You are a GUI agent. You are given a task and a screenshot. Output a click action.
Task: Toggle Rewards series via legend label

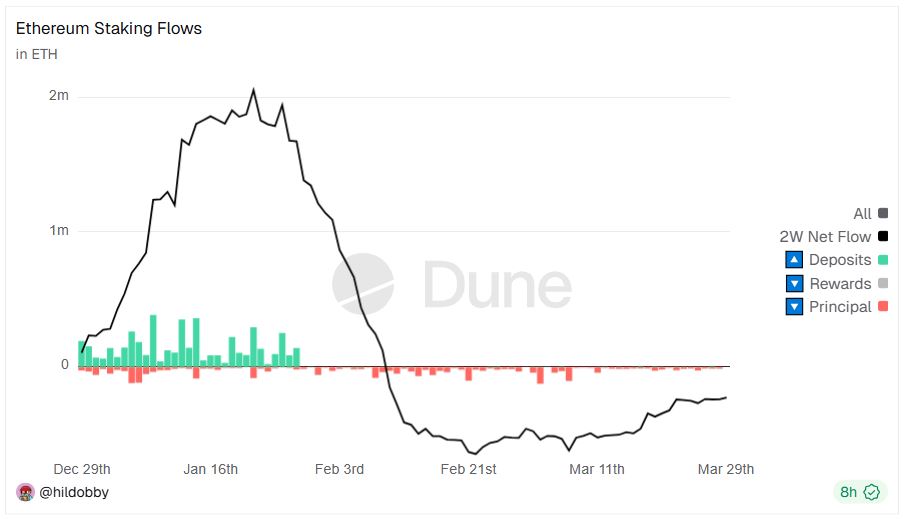(x=840, y=283)
